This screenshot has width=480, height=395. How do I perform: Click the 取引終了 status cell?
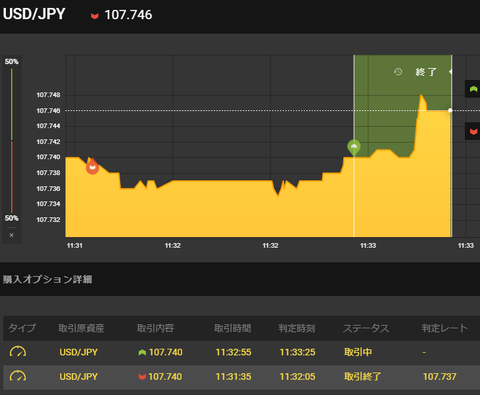(363, 377)
